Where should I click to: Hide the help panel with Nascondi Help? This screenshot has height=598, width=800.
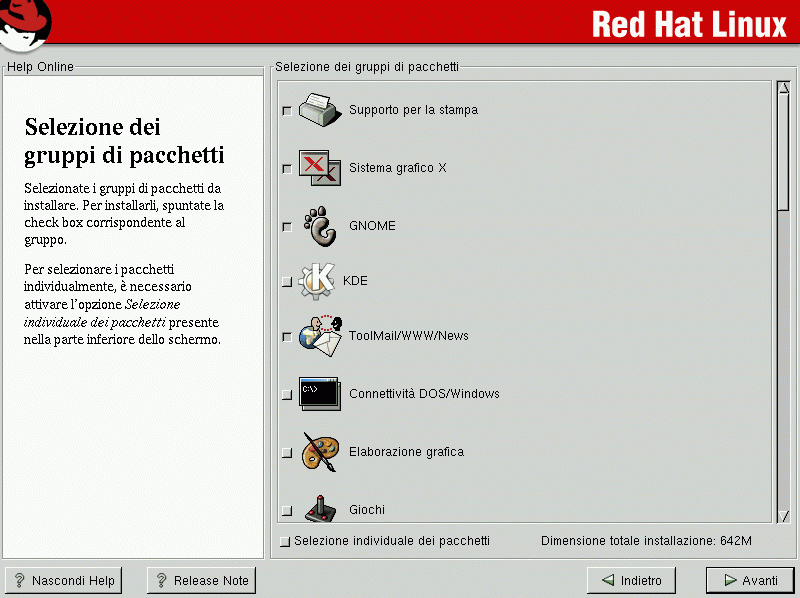(64, 580)
